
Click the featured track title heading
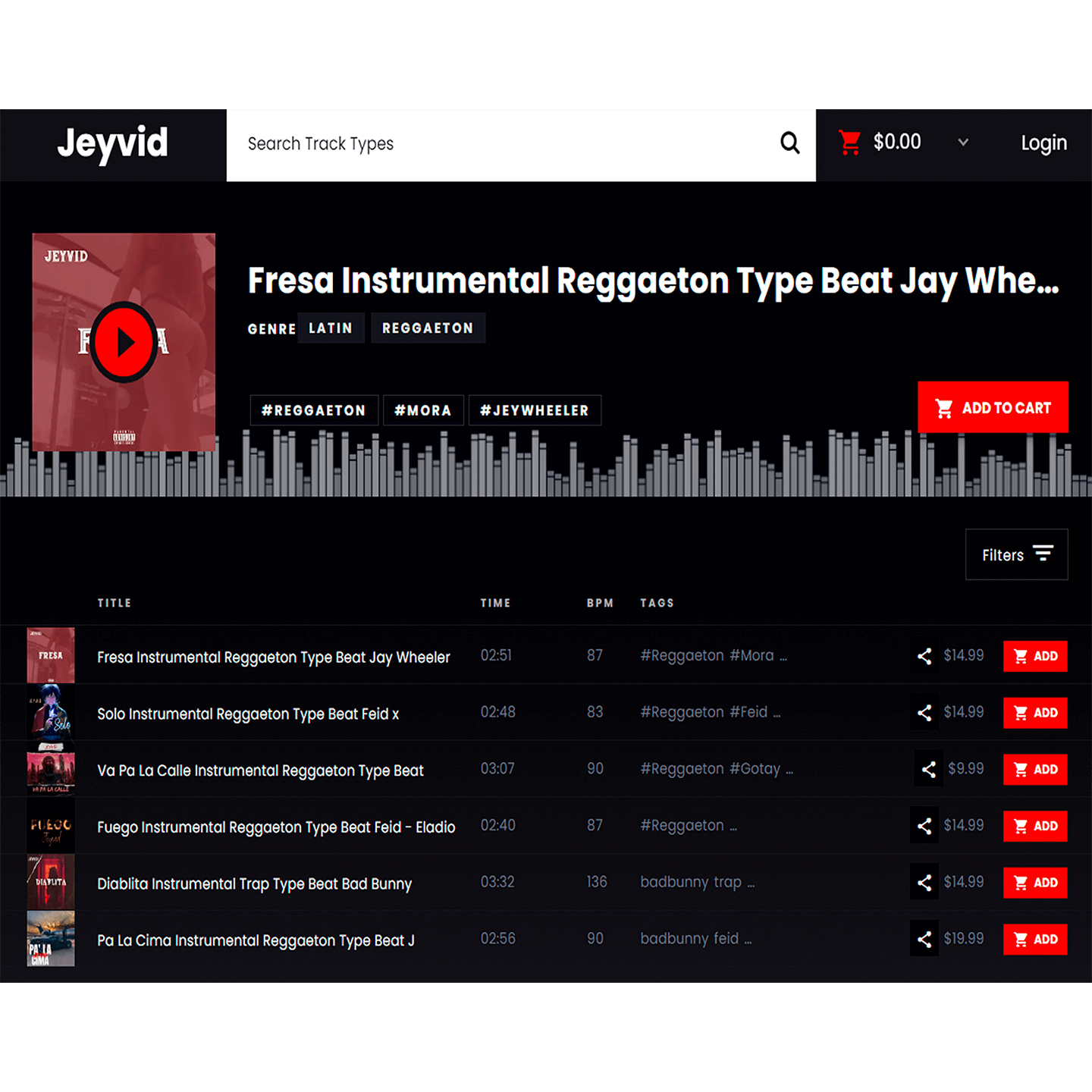653,281
